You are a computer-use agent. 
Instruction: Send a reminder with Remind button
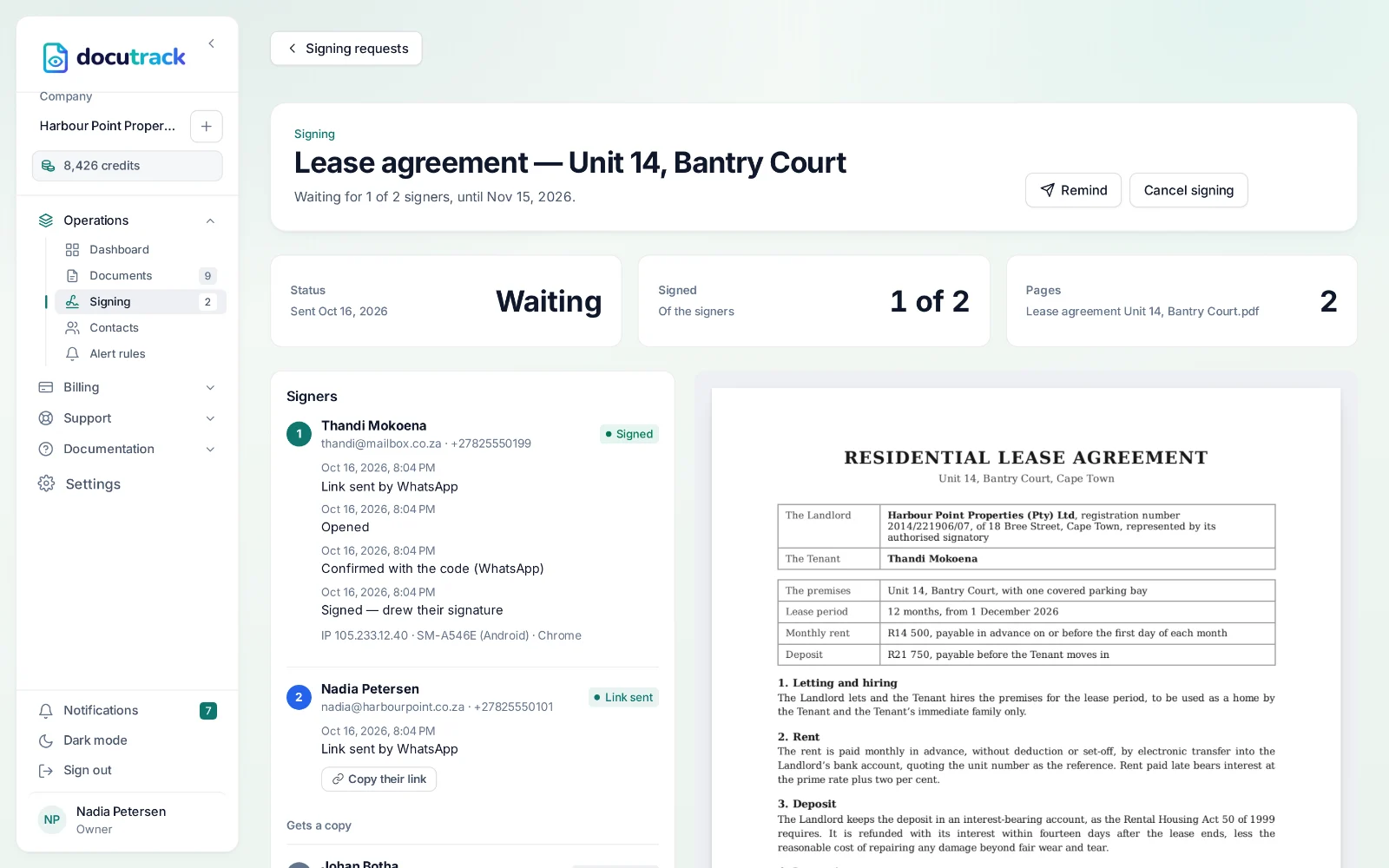click(1073, 190)
